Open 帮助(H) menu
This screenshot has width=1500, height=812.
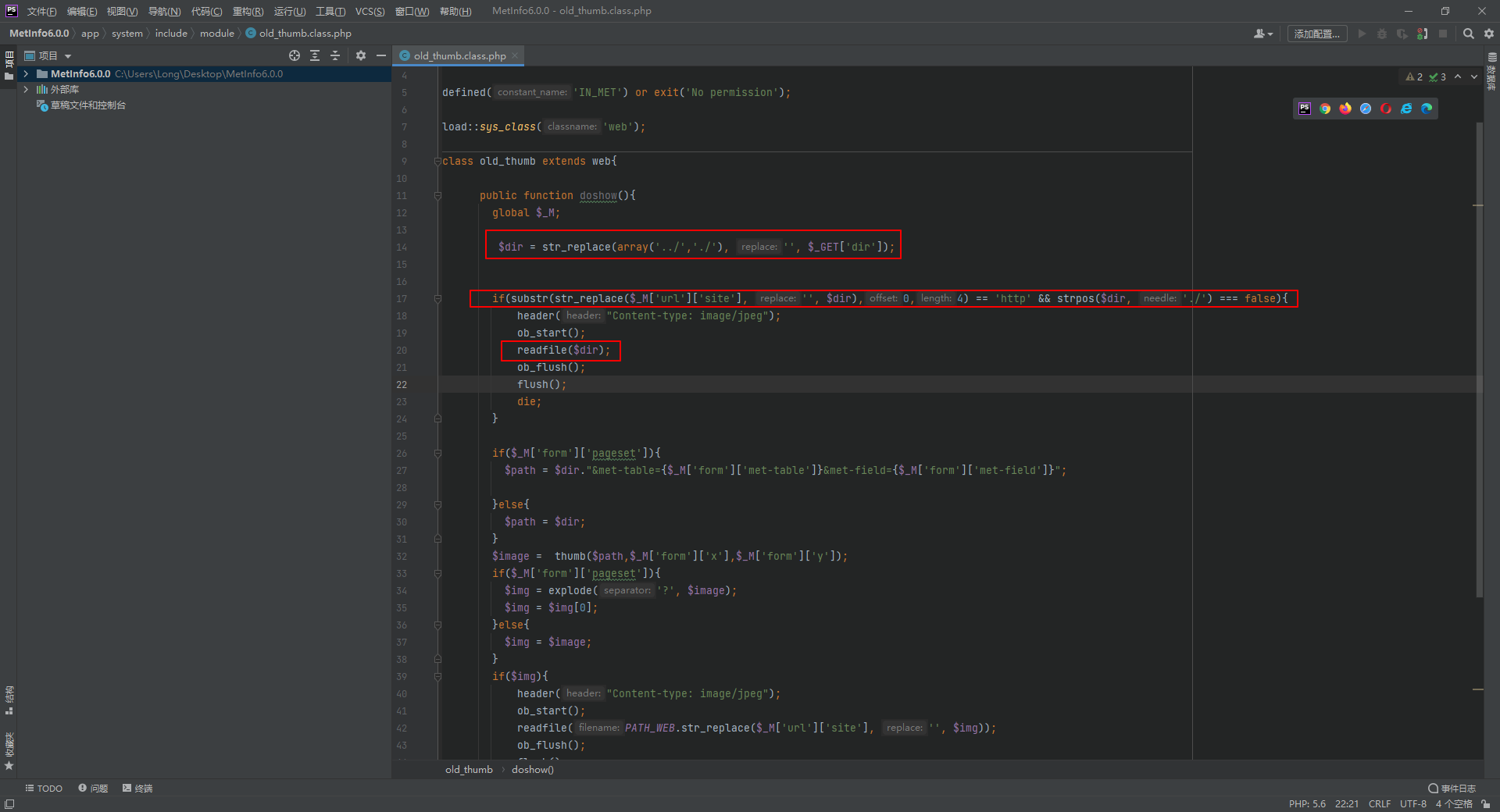(455, 11)
